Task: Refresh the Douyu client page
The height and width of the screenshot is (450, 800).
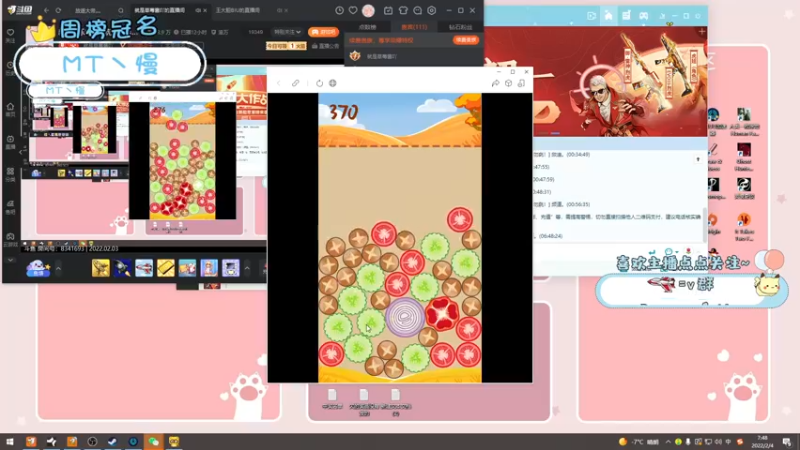Action: 58,10
